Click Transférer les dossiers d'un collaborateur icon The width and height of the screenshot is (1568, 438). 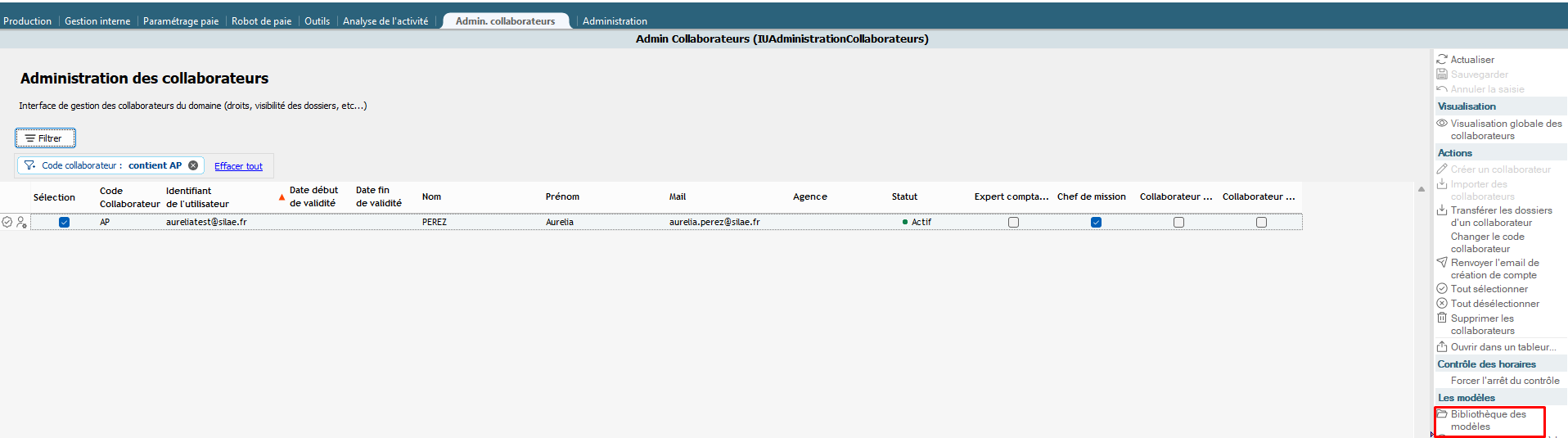point(1442,210)
